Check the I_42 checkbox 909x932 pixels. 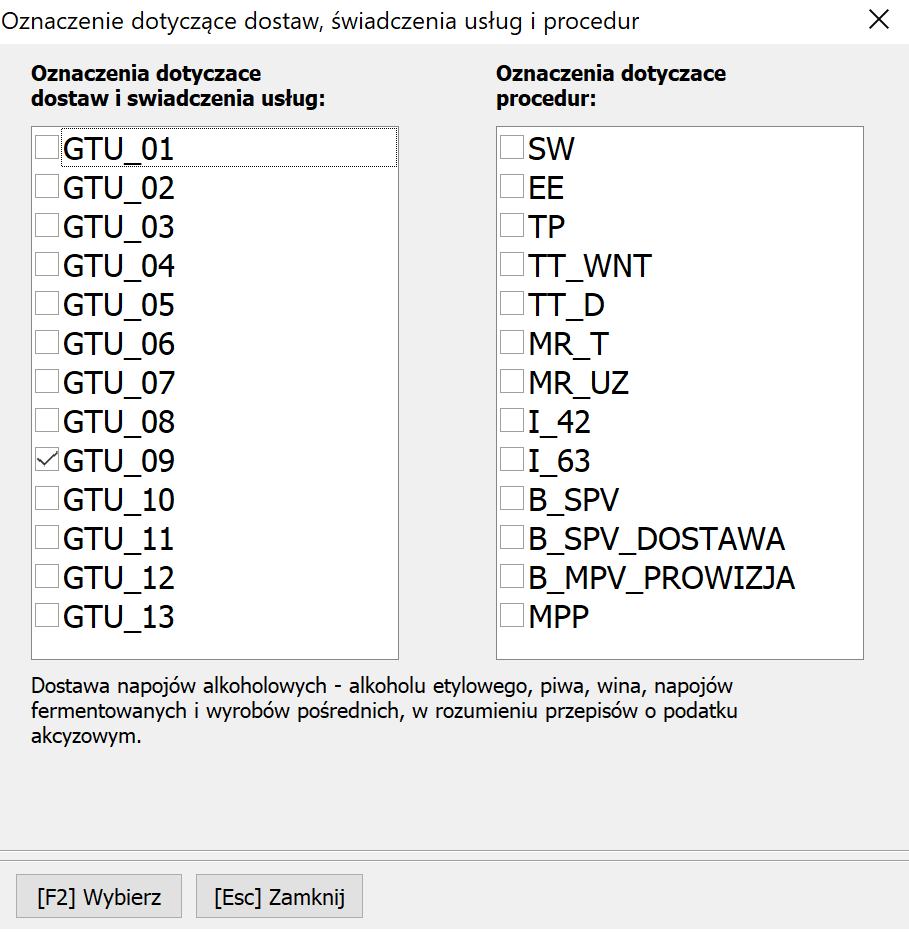pos(512,420)
